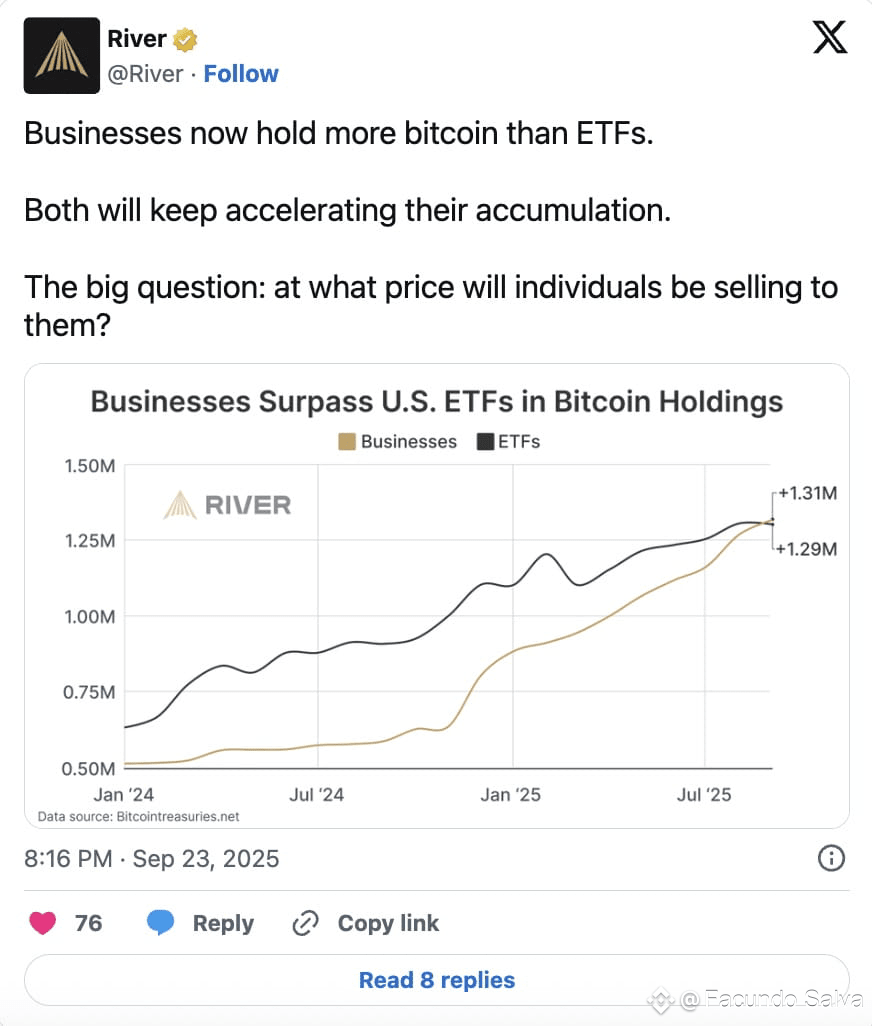872x1026 pixels.
Task: Open the X logo in the top corner
Action: [829, 37]
